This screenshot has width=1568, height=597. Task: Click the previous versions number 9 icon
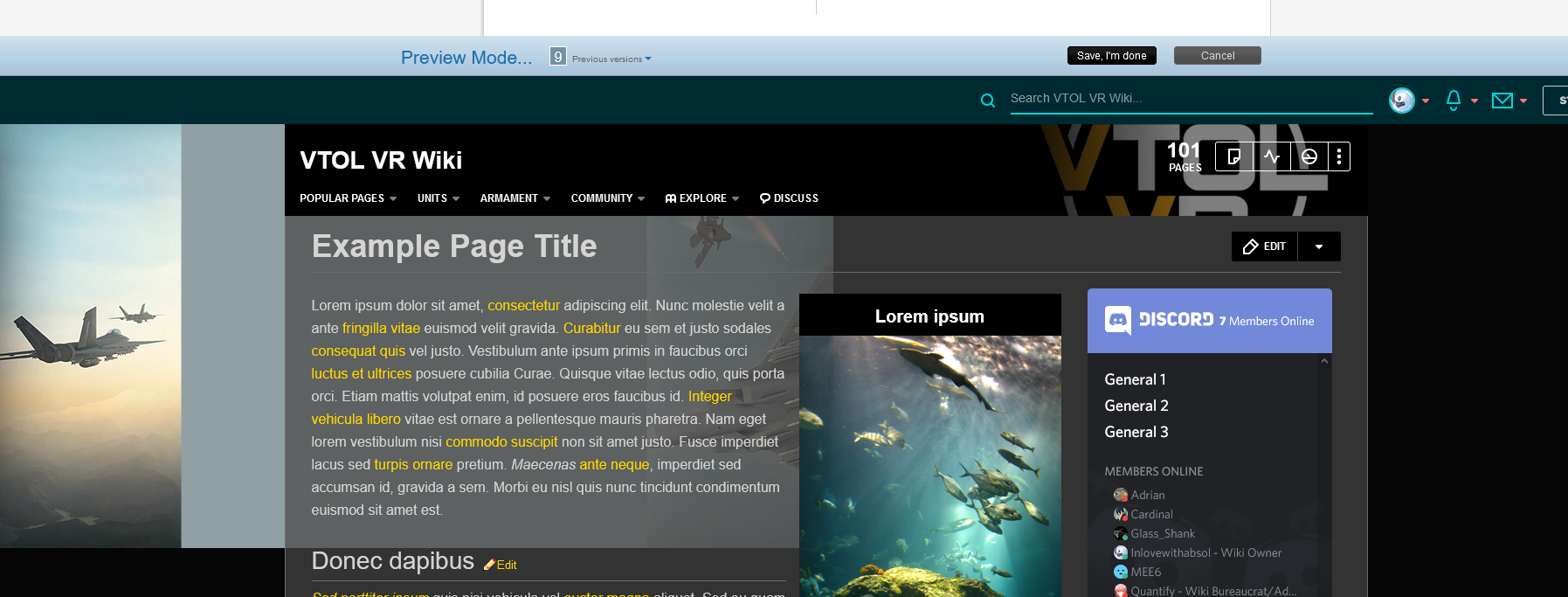coord(557,56)
